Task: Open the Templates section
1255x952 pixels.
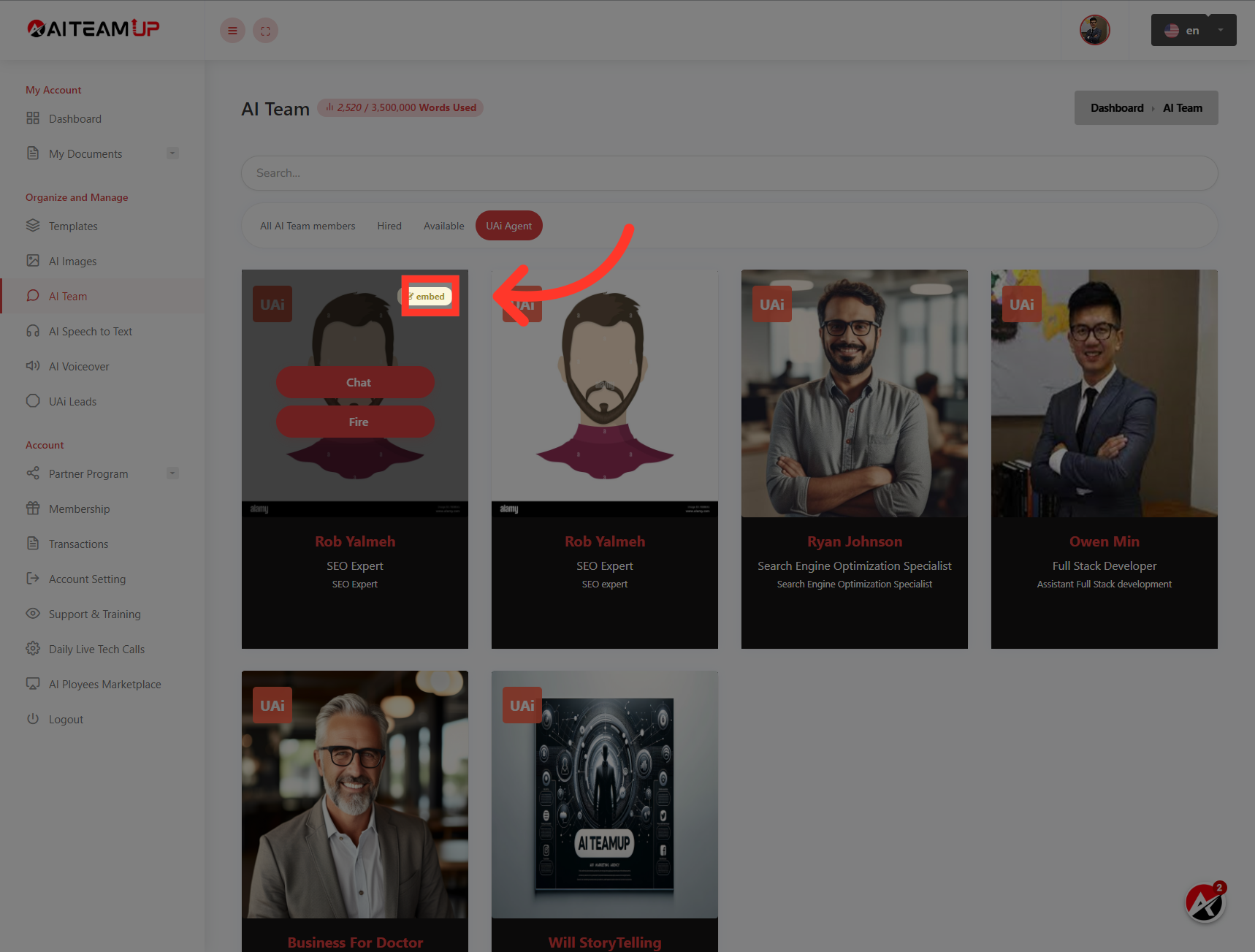Action: pyautogui.click(x=73, y=226)
